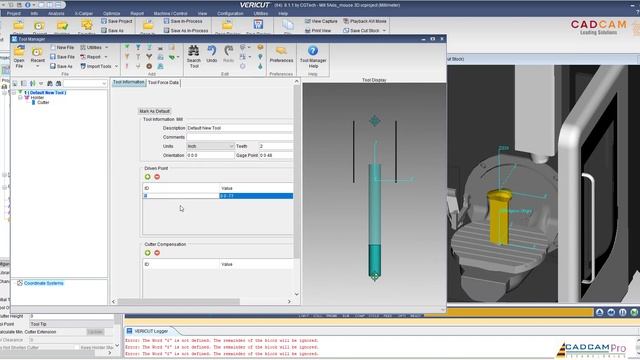The width and height of the screenshot is (640, 360).
Task: Open Tool Manager Help
Action: [313, 57]
